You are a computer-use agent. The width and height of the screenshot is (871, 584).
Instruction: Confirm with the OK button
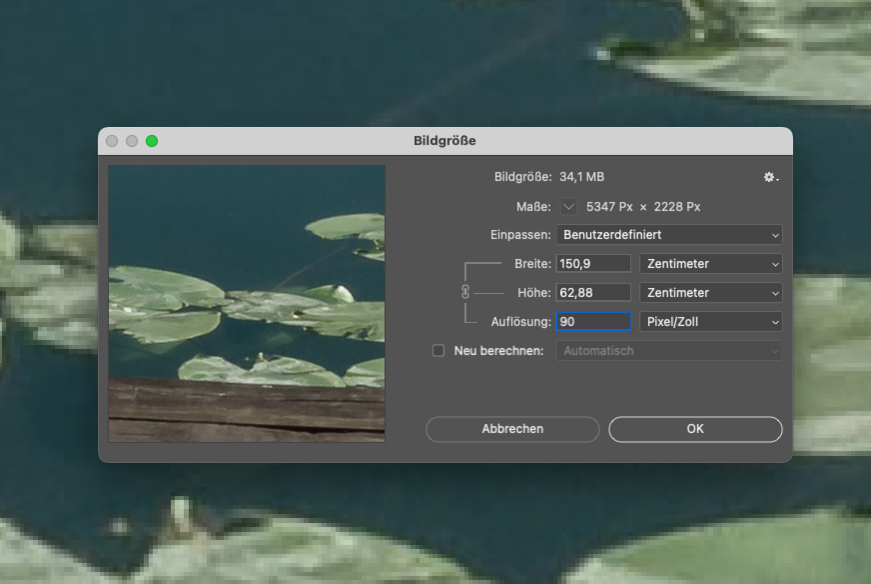click(695, 429)
